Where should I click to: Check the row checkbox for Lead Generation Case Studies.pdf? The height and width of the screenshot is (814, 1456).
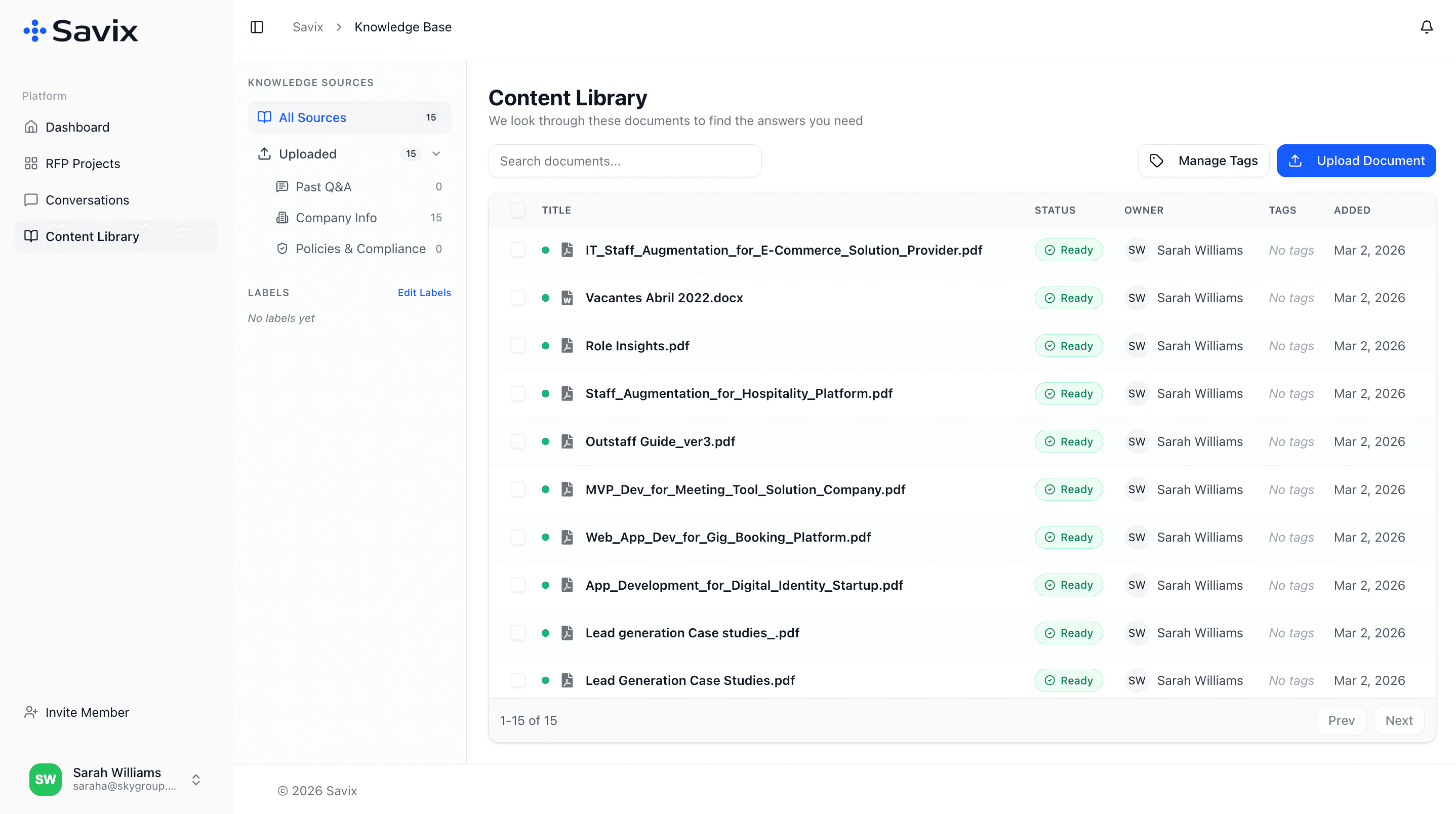[518, 680]
